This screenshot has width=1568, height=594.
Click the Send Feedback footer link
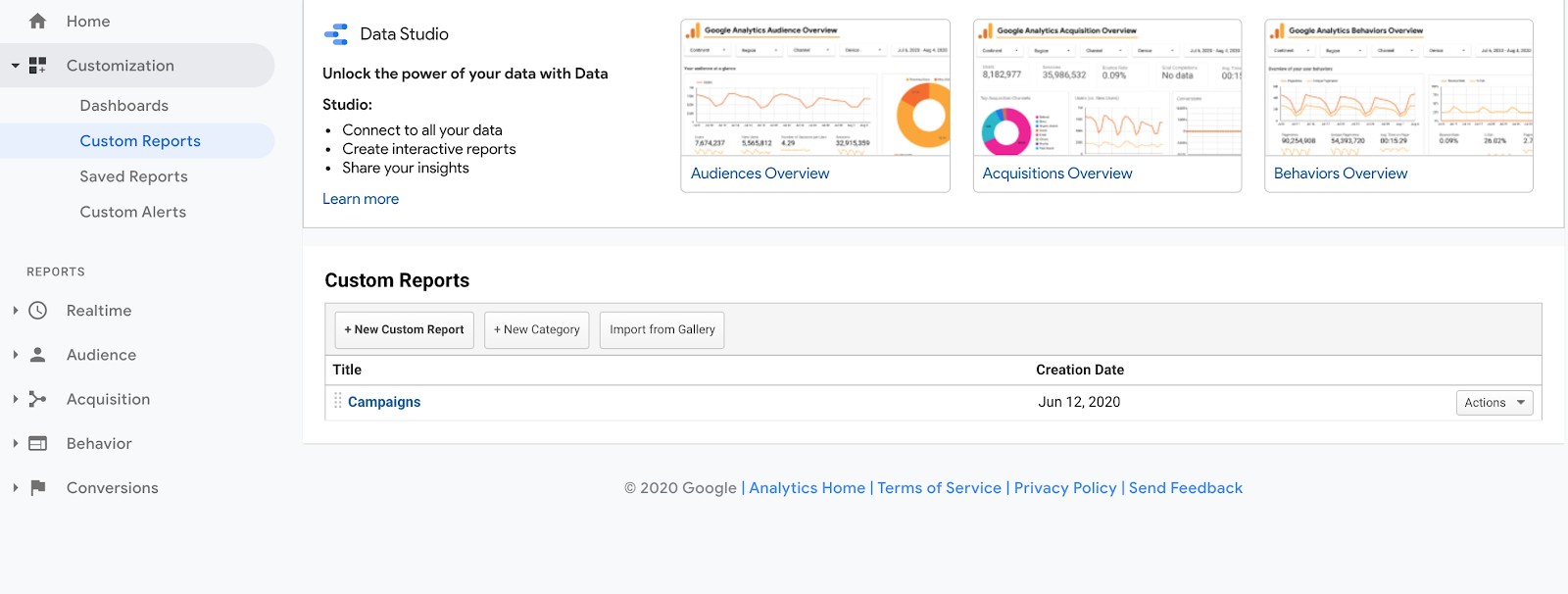coord(1186,488)
